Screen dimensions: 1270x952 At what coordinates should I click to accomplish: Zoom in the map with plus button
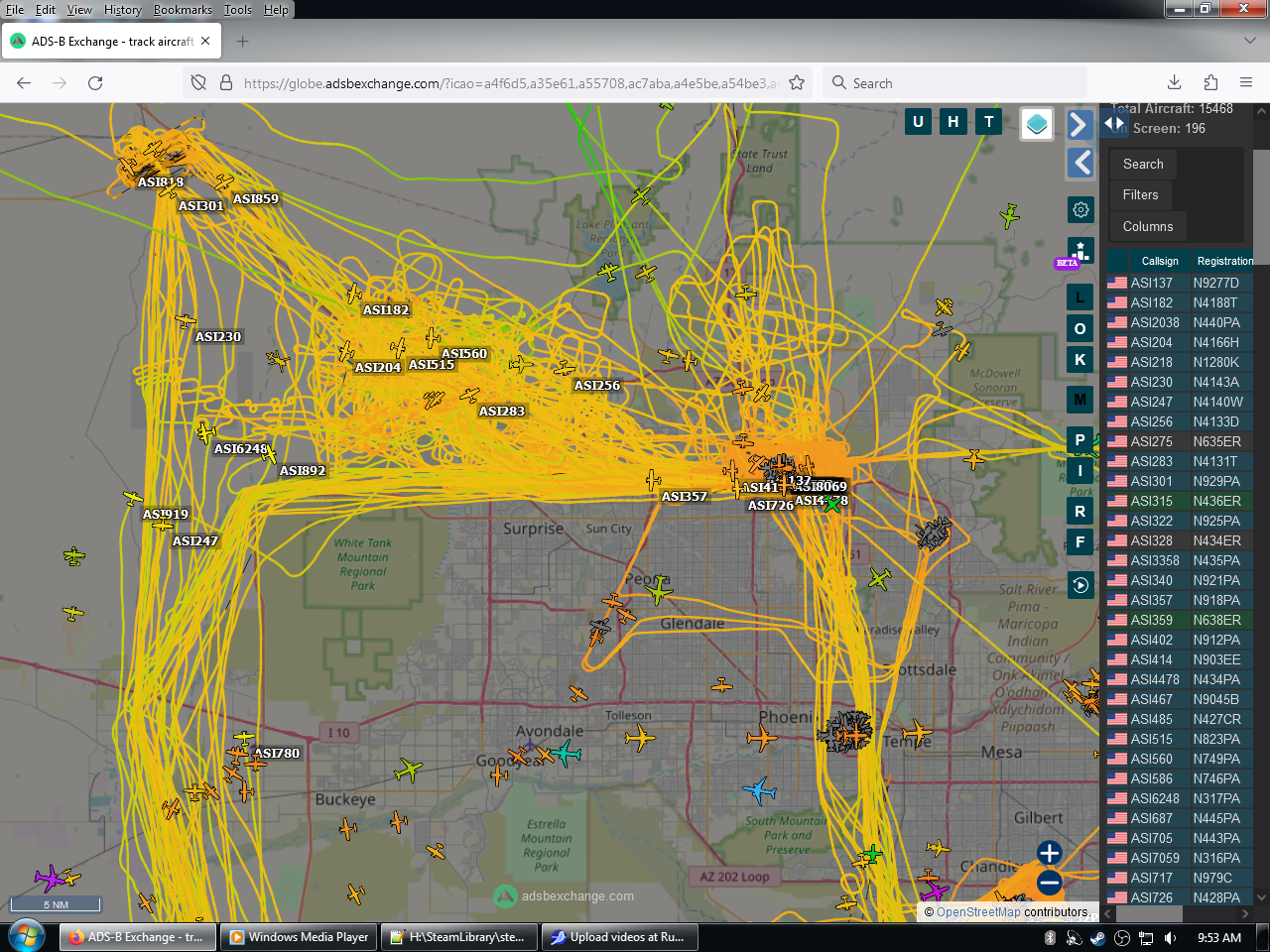pyautogui.click(x=1050, y=853)
